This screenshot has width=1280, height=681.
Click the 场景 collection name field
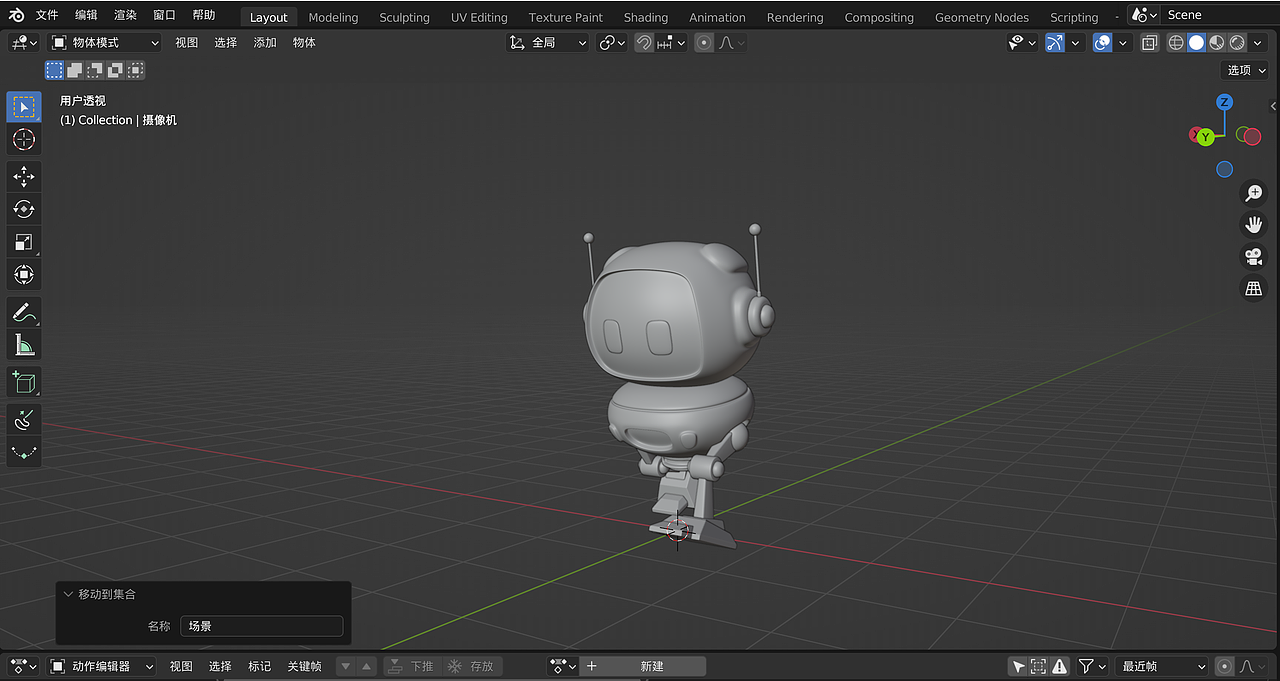coord(261,625)
